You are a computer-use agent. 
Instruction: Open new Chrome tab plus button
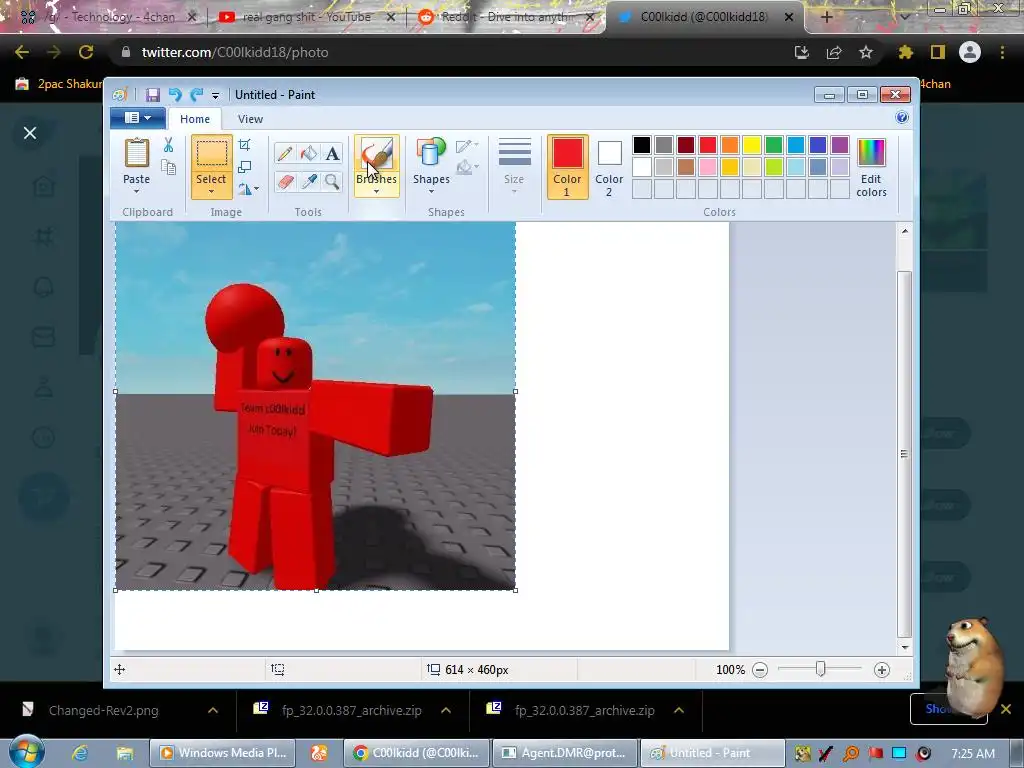coord(826,17)
